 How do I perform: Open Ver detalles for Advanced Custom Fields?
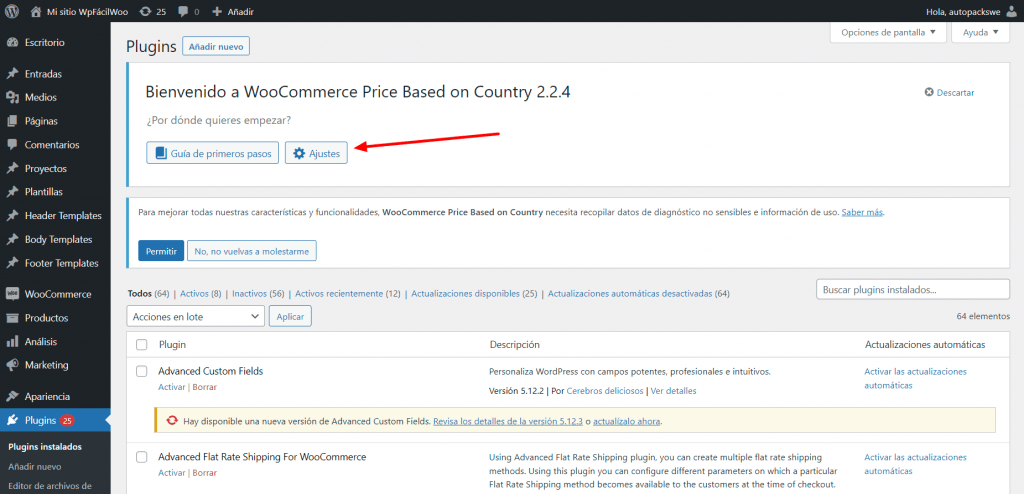(673, 391)
